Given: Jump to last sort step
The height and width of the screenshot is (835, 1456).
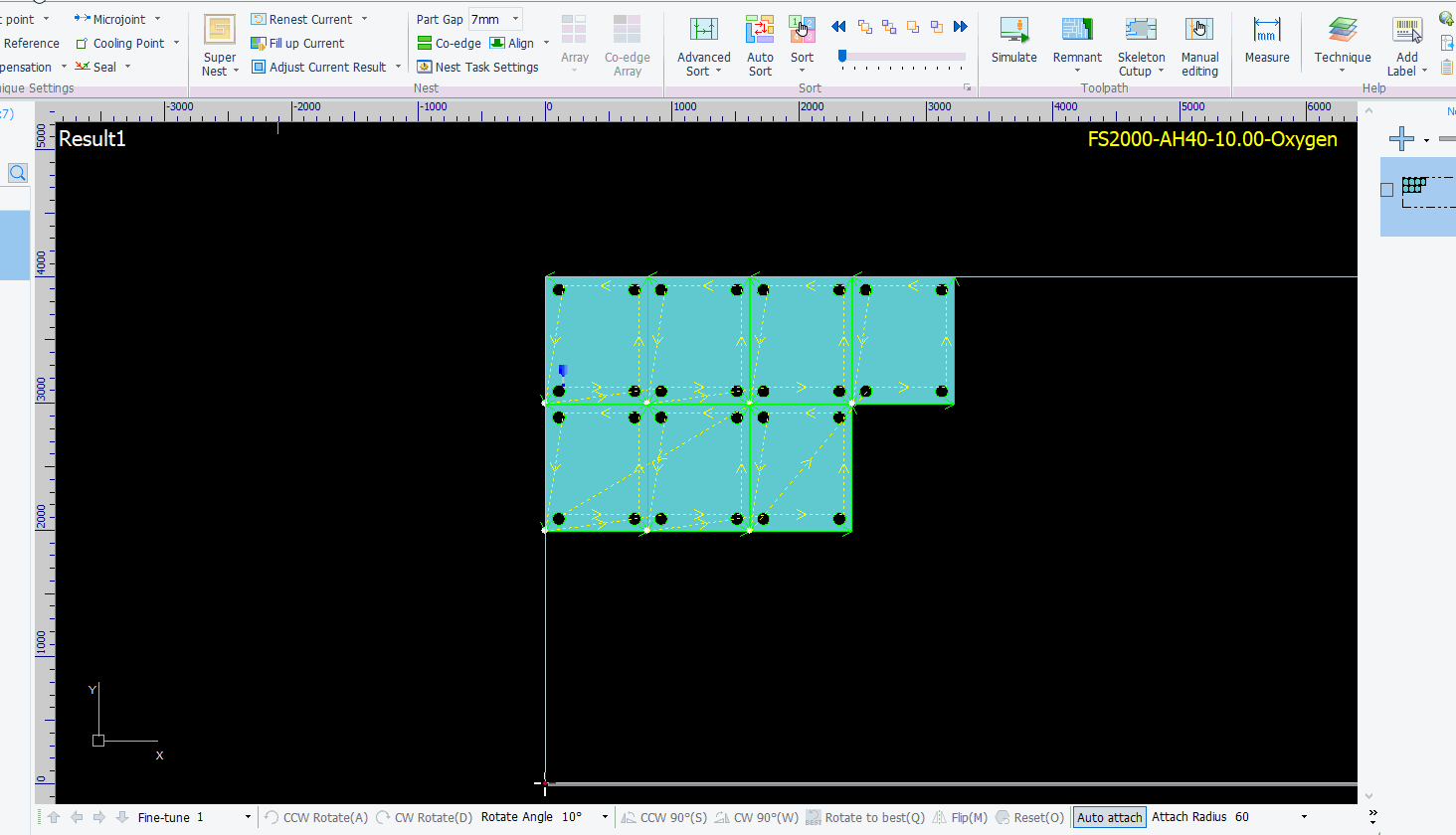Looking at the screenshot, I should coord(960,27).
